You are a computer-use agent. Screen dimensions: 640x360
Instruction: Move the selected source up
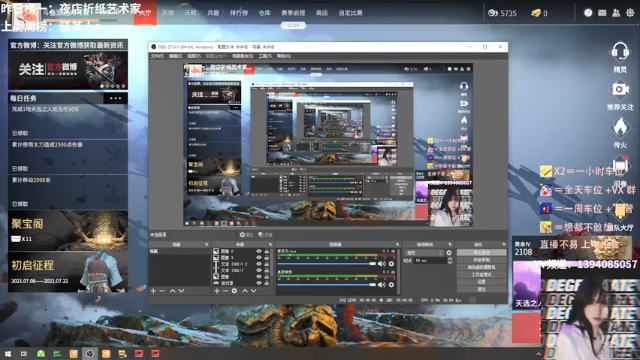[245, 291]
